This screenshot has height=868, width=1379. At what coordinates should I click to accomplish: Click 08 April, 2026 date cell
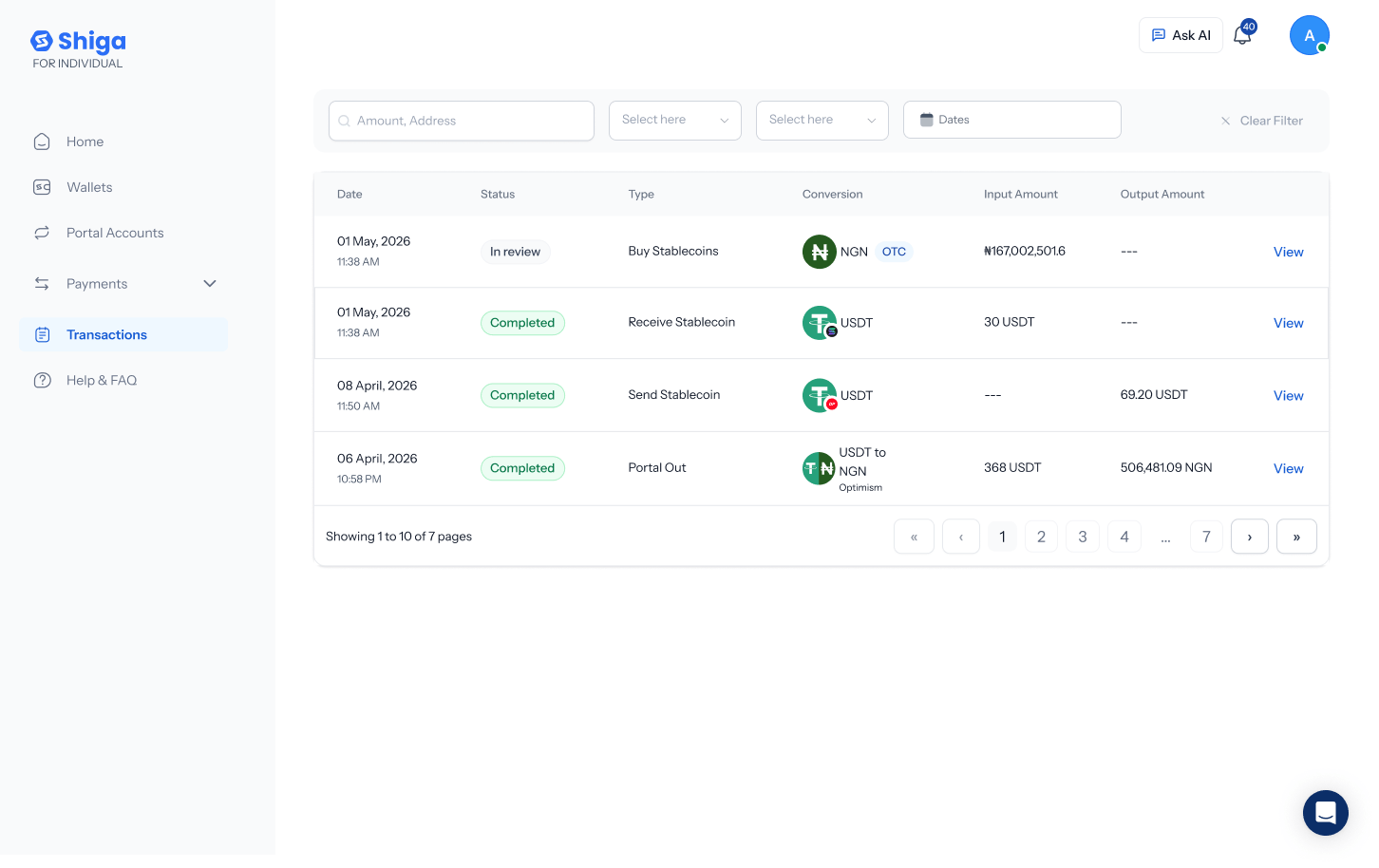(377, 386)
